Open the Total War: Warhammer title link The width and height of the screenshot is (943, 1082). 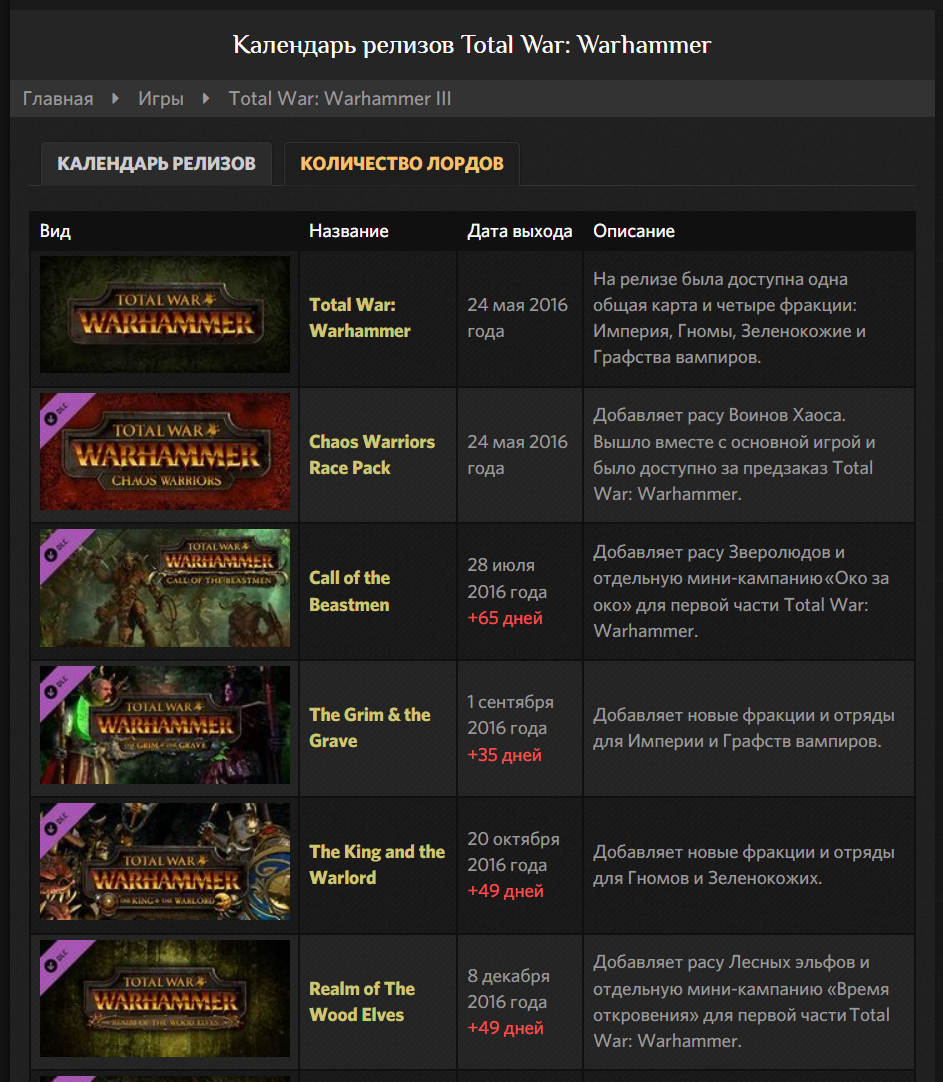[x=359, y=317]
